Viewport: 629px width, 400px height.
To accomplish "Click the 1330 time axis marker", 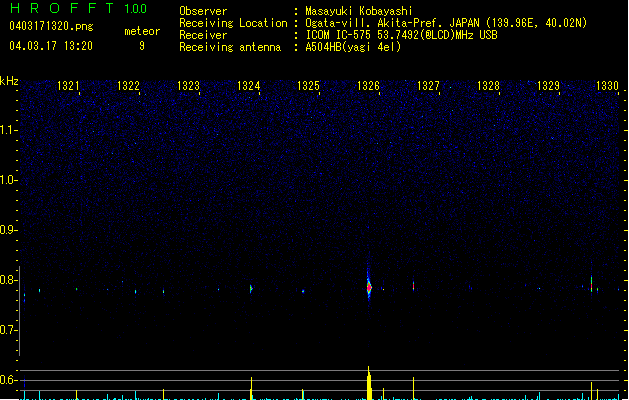I will [x=607, y=85].
